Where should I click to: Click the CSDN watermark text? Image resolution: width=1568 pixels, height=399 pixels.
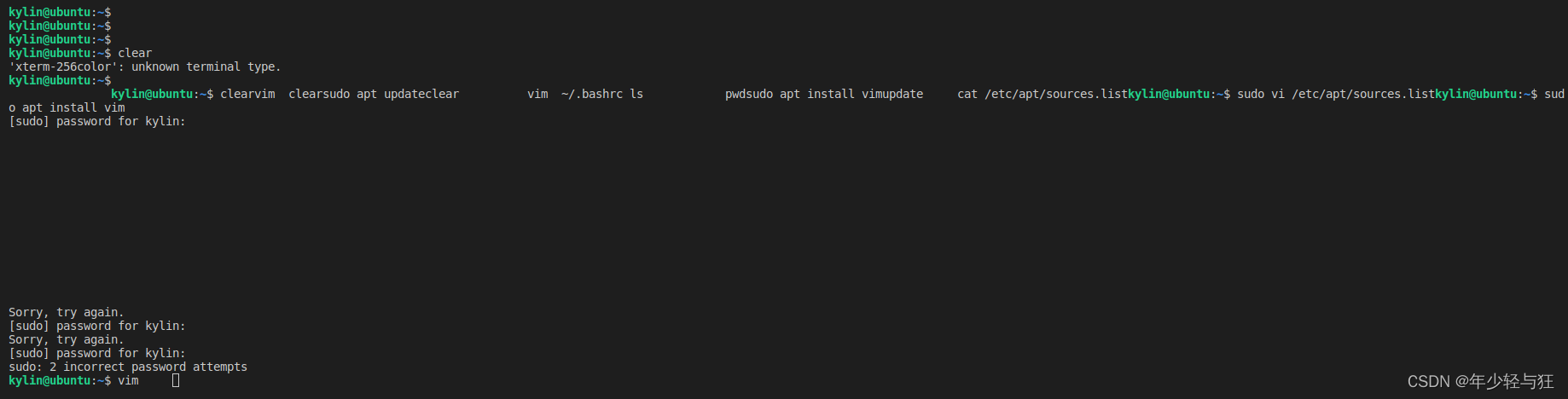tap(1480, 381)
